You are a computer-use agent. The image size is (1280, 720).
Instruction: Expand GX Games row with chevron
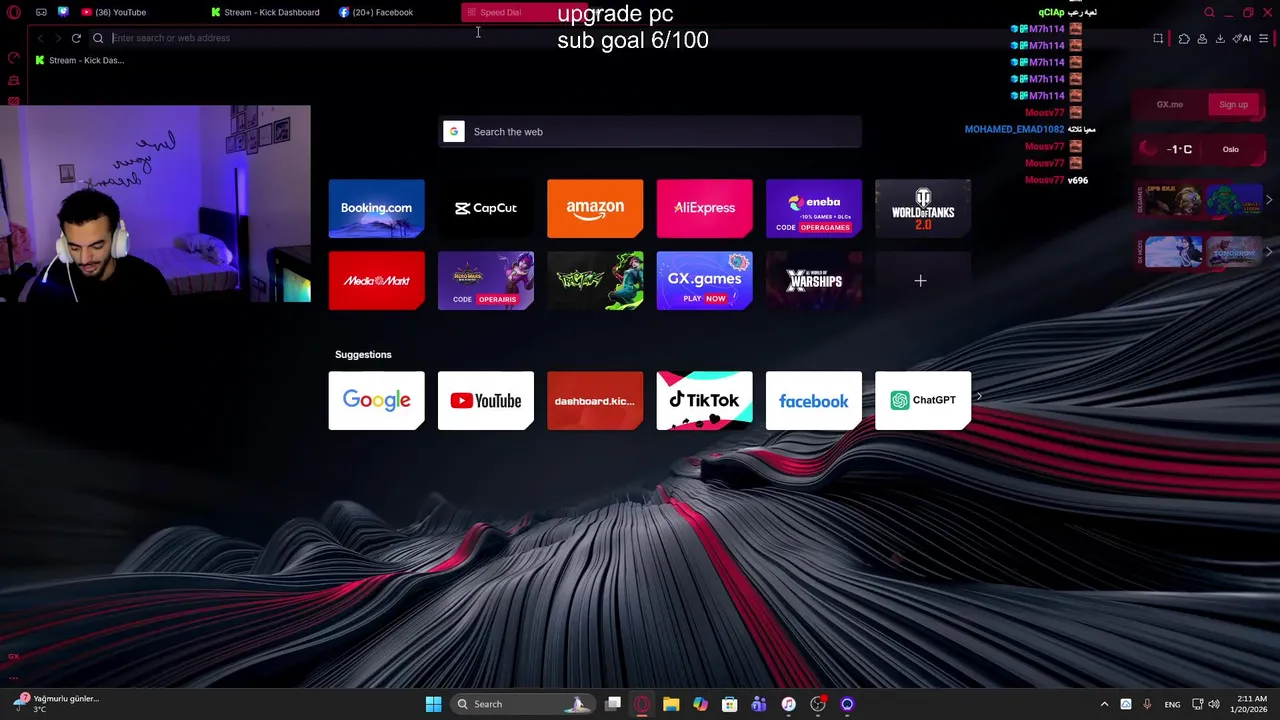pyautogui.click(x=1269, y=200)
